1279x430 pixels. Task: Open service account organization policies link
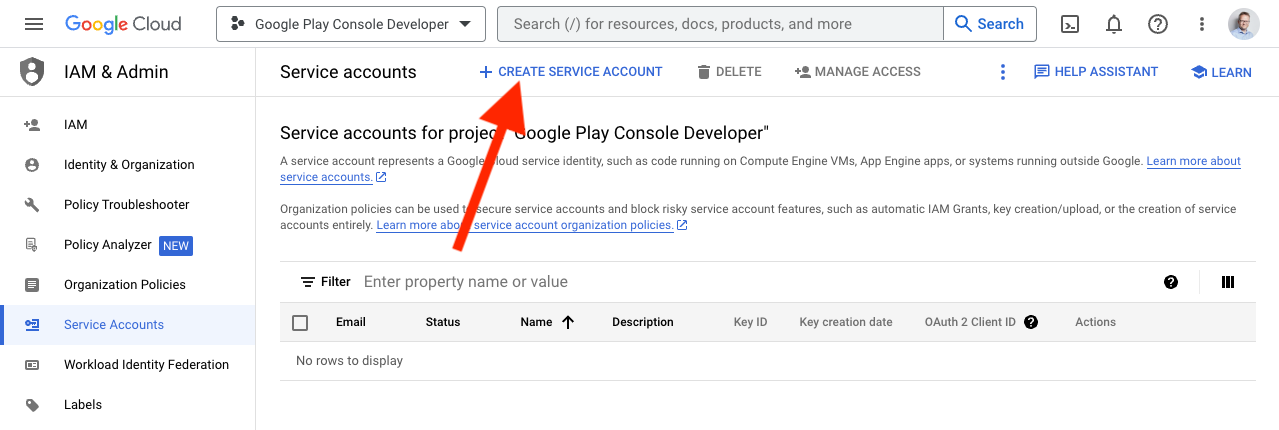coord(525,226)
